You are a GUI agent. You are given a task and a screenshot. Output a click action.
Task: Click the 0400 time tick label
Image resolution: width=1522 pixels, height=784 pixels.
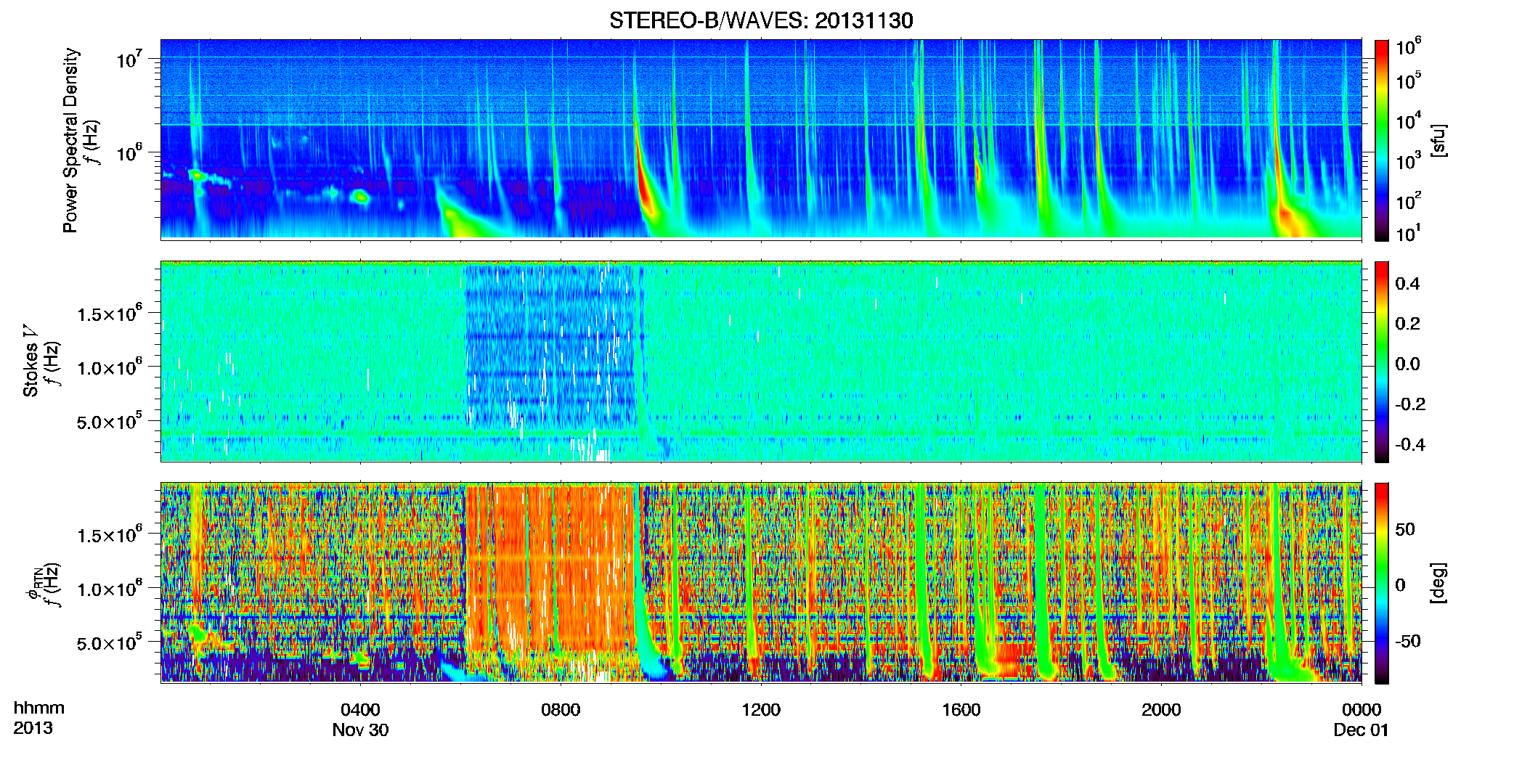click(x=360, y=709)
